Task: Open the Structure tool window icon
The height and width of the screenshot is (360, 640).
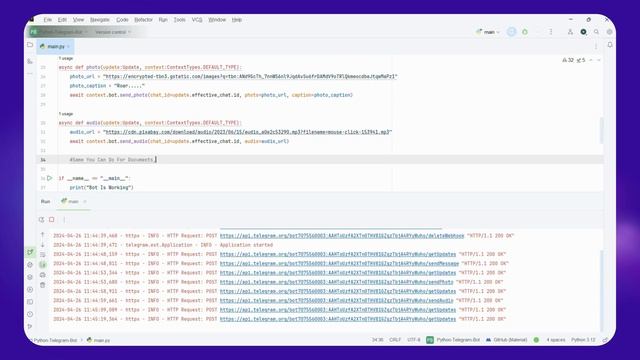Action: [x=30, y=61]
